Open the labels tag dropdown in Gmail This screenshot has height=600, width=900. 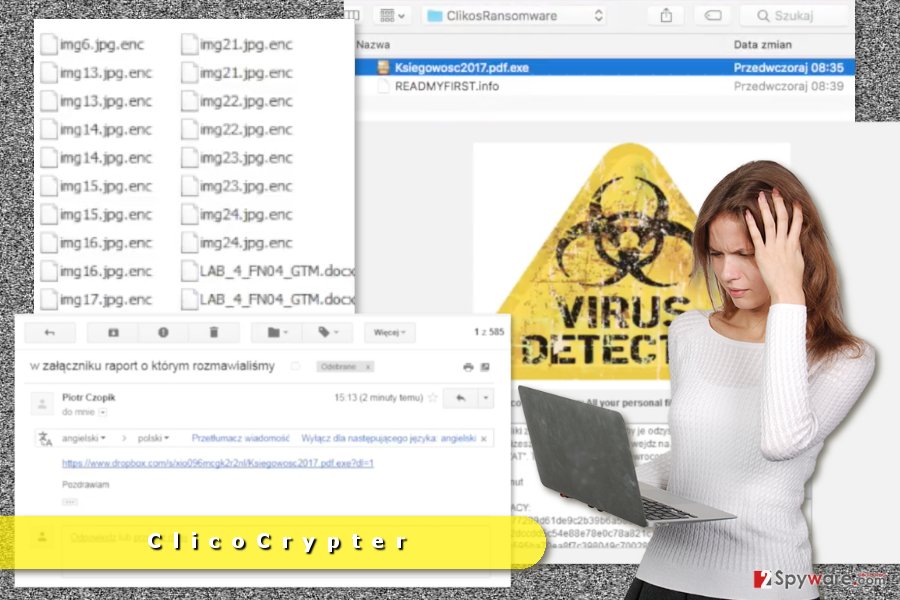(x=328, y=332)
